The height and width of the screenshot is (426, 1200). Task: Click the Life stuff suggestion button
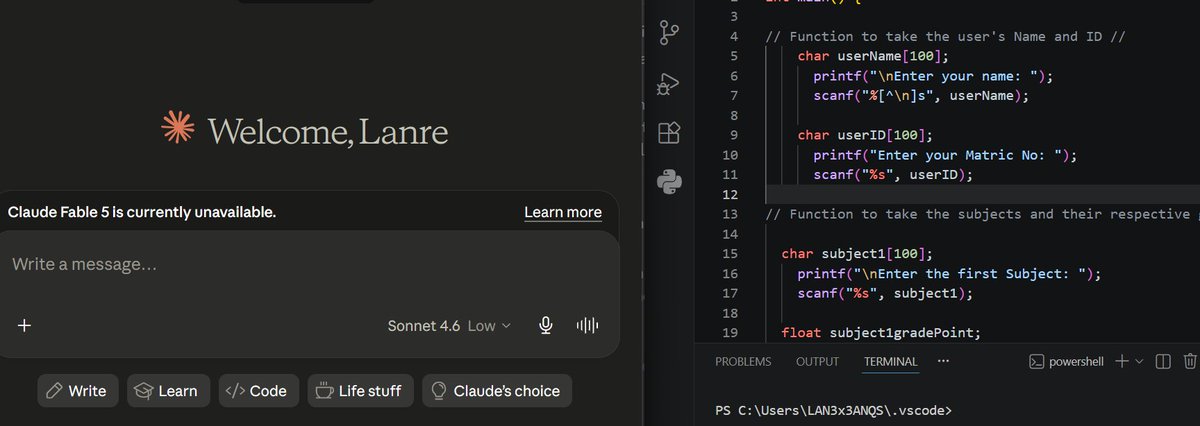click(360, 391)
